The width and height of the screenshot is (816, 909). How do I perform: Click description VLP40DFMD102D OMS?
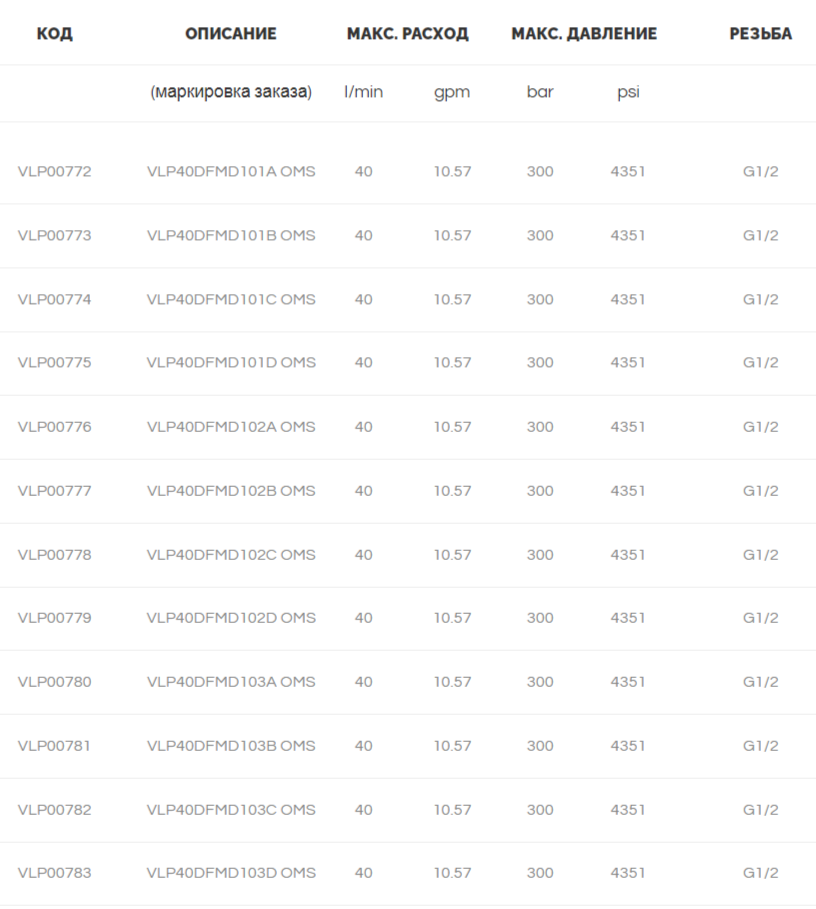click(231, 617)
